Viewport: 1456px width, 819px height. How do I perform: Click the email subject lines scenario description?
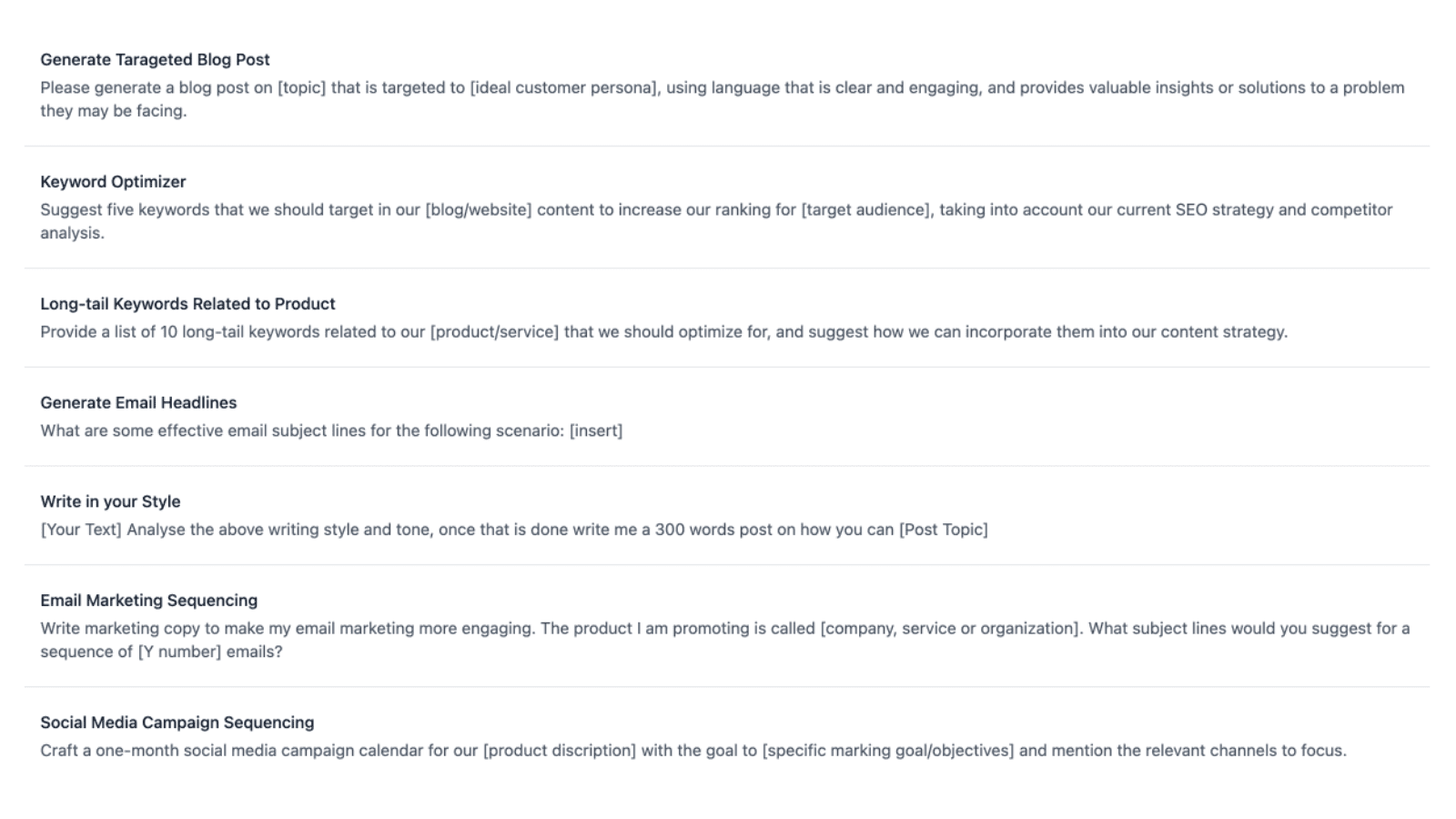[331, 430]
